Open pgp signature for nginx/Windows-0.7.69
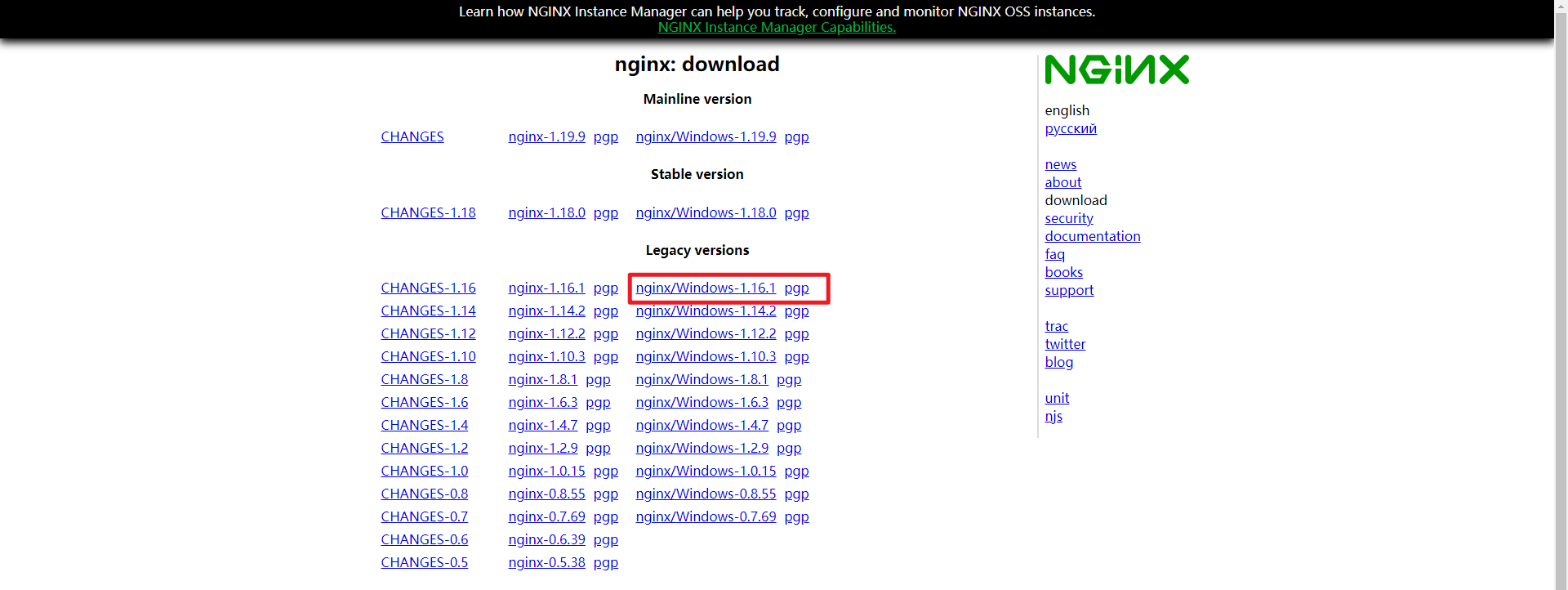The image size is (1568, 590). click(x=796, y=517)
